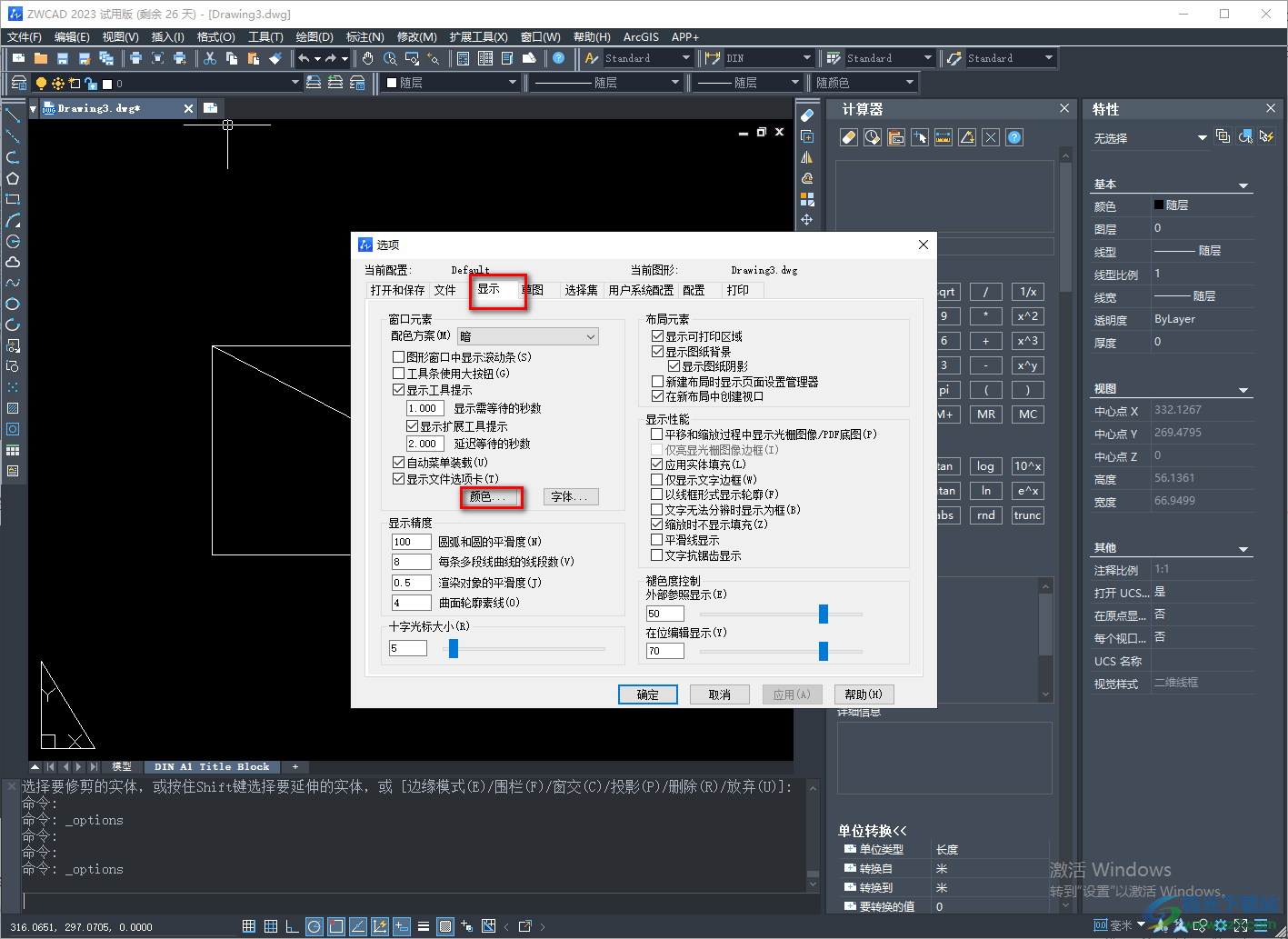The height and width of the screenshot is (939, 1288).
Task: Switch to 选择集 tab in Options
Action: (x=581, y=290)
